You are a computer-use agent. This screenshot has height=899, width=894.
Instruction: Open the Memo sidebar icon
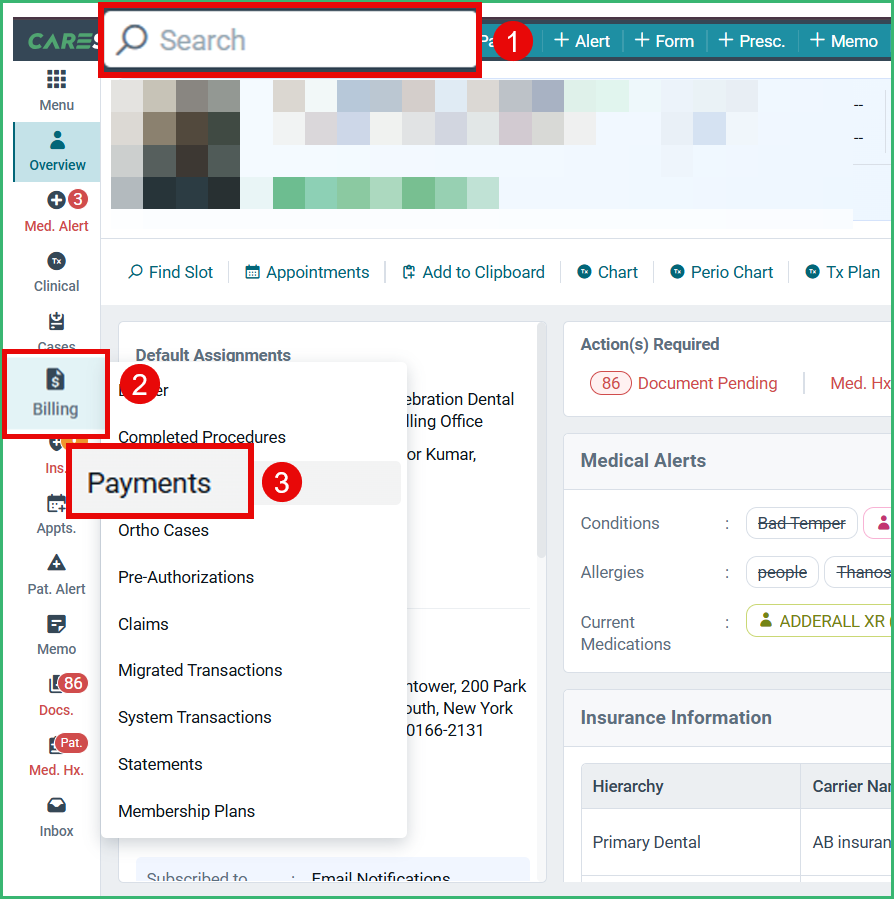(x=56, y=636)
